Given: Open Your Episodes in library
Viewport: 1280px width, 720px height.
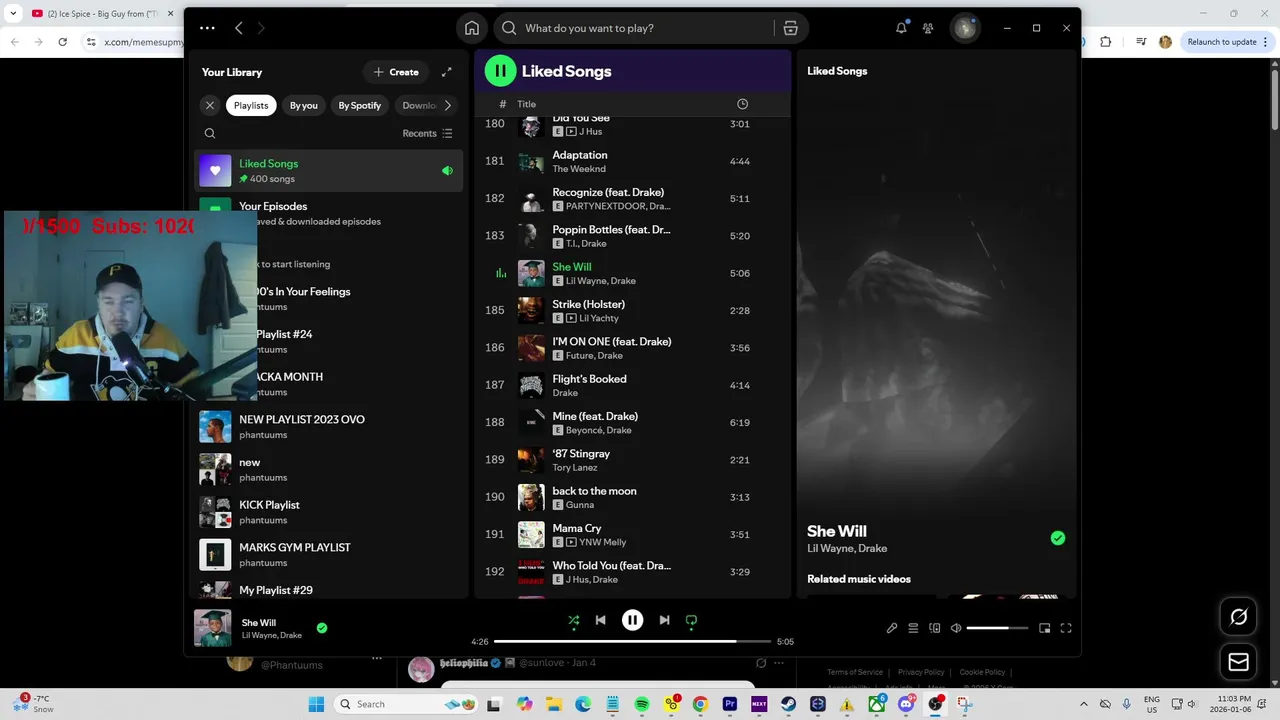Looking at the screenshot, I should click(x=328, y=213).
